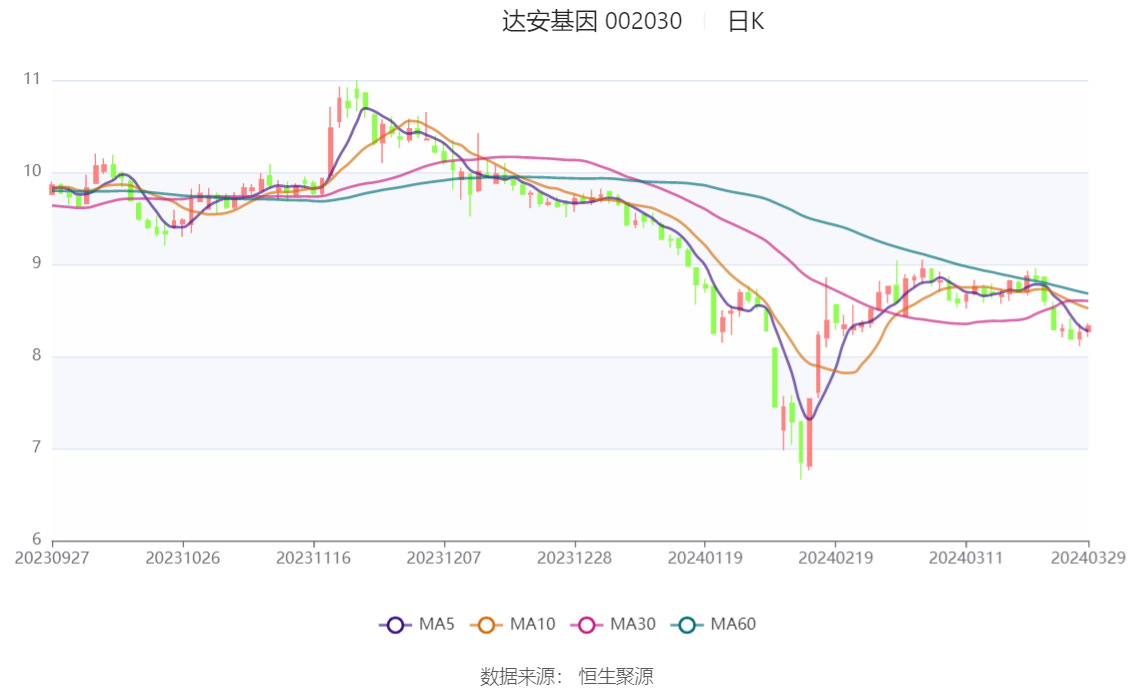Select the 20240329 end date label
1134x689 pixels.
click(x=1088, y=558)
